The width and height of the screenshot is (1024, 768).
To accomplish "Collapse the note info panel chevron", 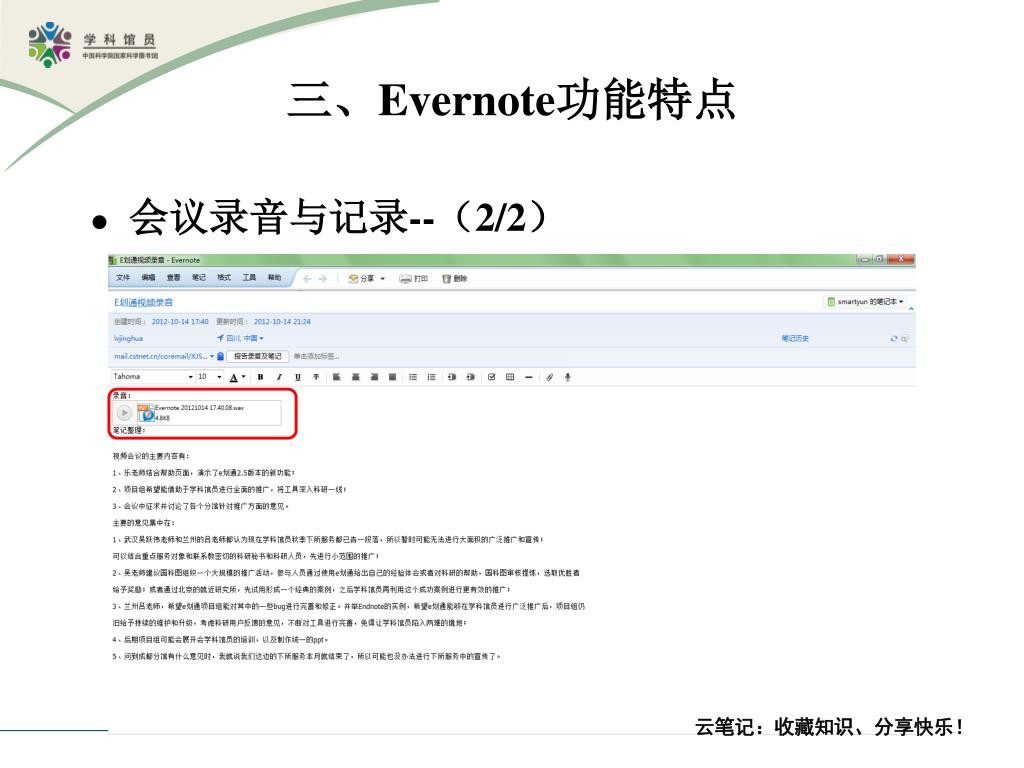I will pos(911,308).
